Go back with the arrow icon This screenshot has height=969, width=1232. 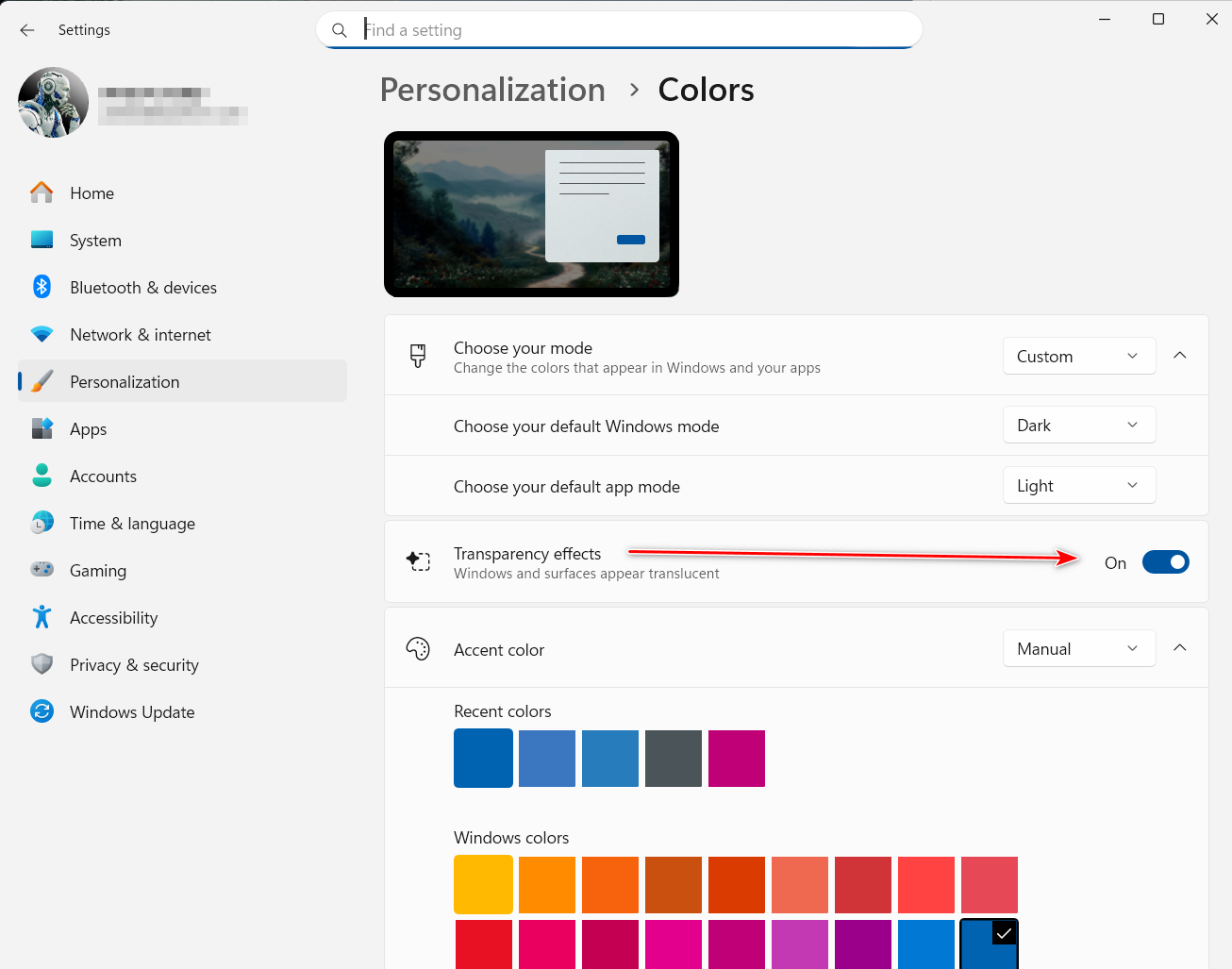(x=27, y=30)
